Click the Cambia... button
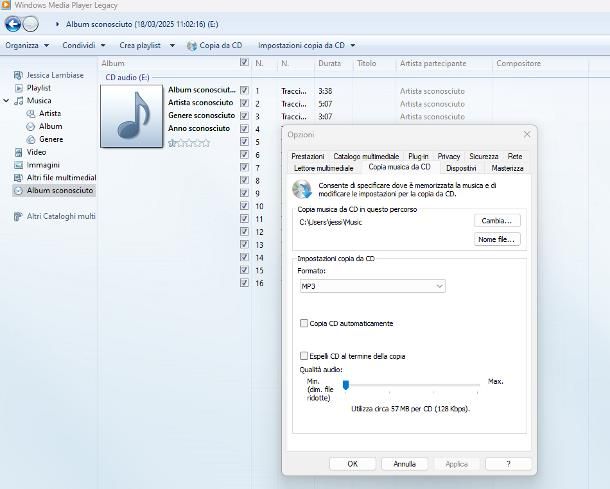 click(497, 221)
